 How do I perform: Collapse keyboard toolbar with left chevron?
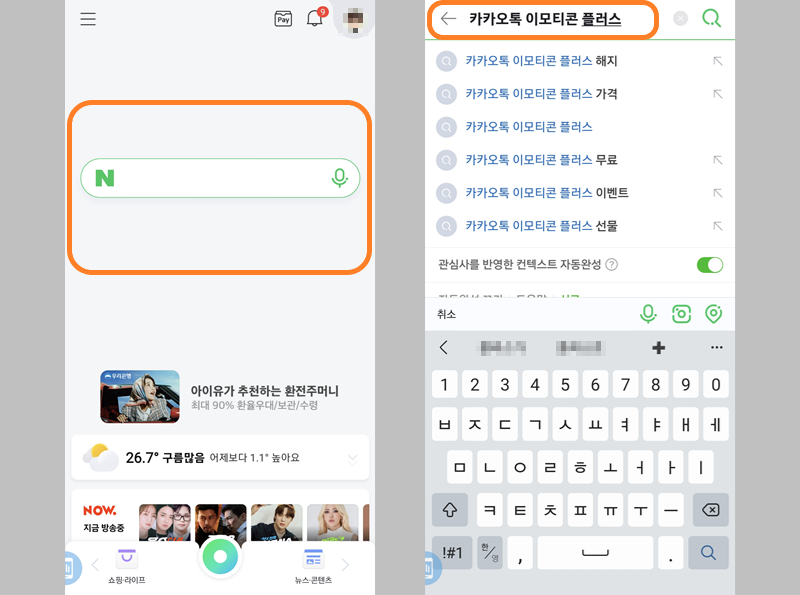(x=443, y=348)
